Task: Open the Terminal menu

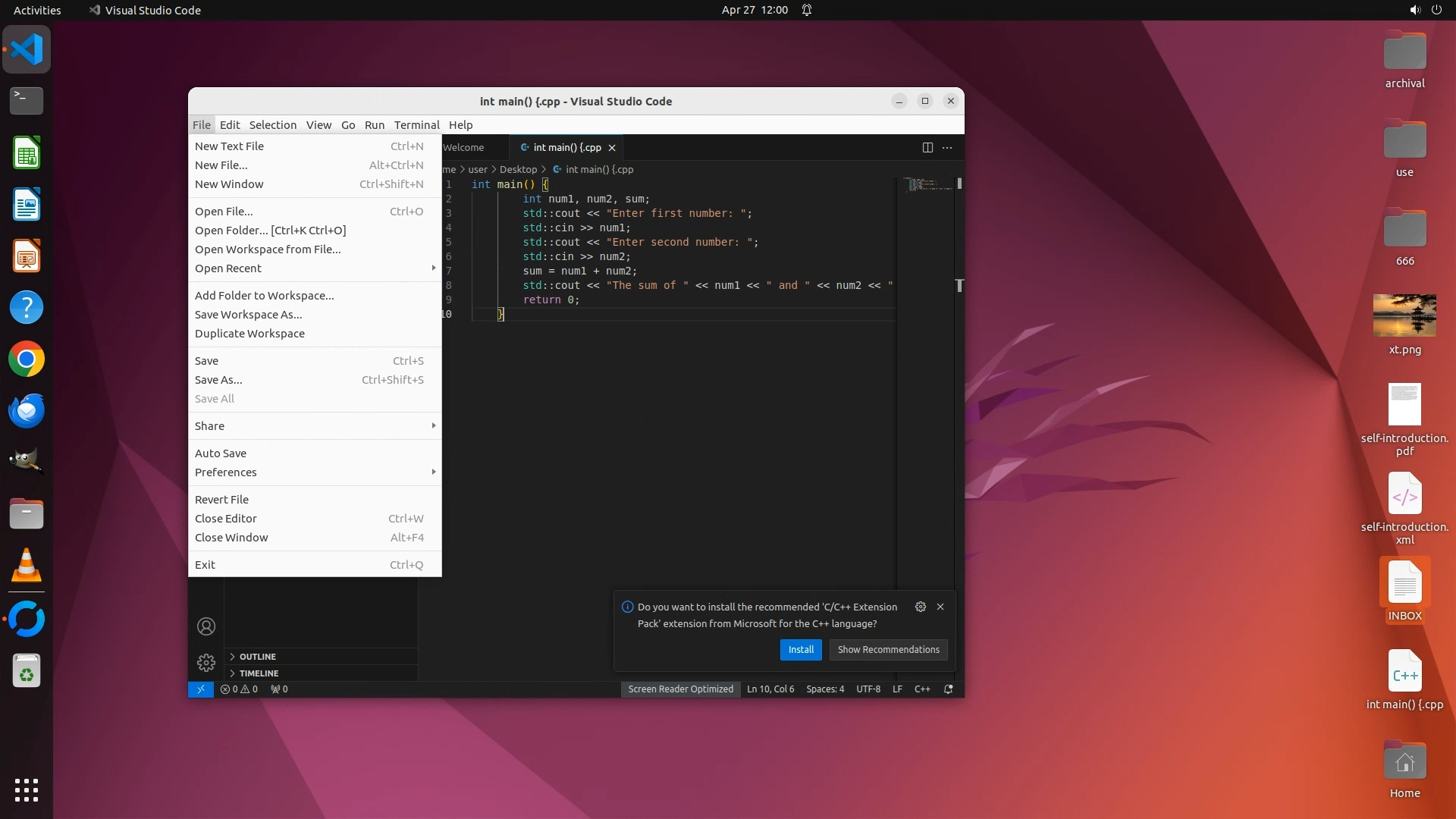Action: pos(416,125)
